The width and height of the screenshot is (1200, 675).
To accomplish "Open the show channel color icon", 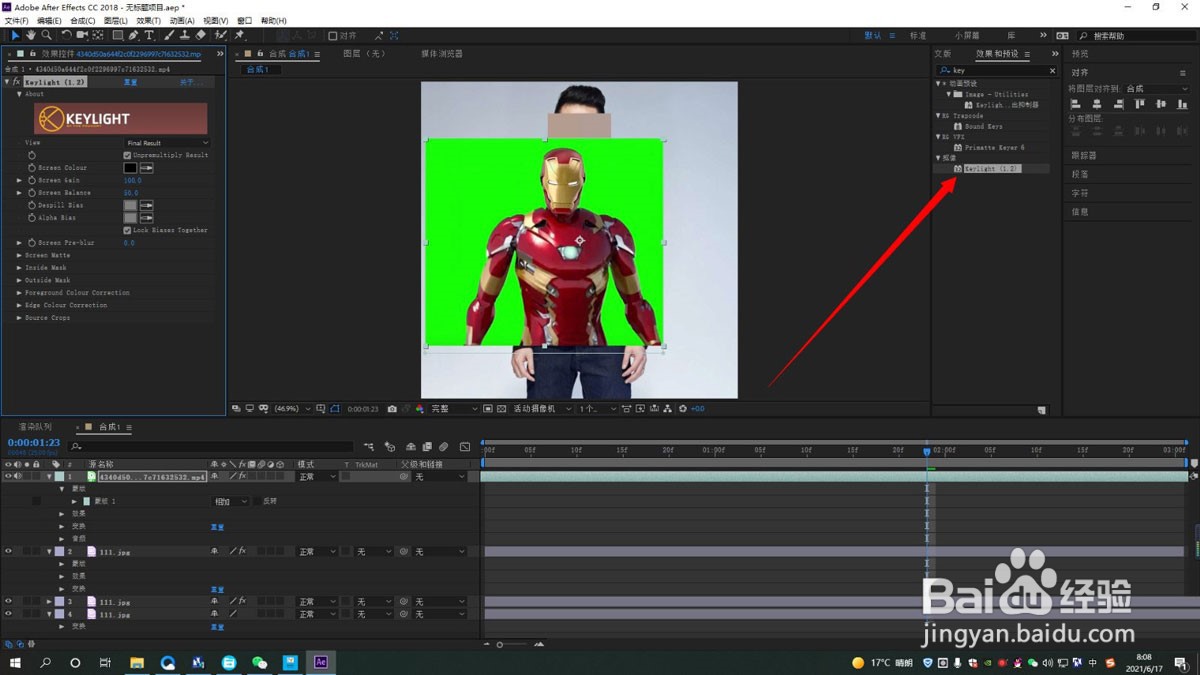I will 418,409.
